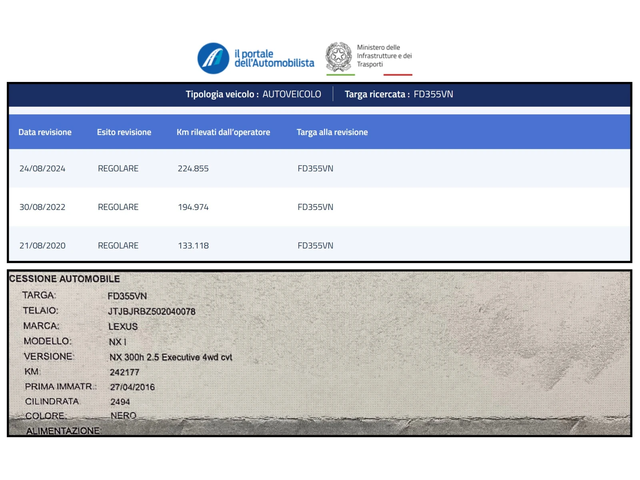The width and height of the screenshot is (640, 480).
Task: Select the Km rilevati dall'operatore header
Action: [x=223, y=132]
